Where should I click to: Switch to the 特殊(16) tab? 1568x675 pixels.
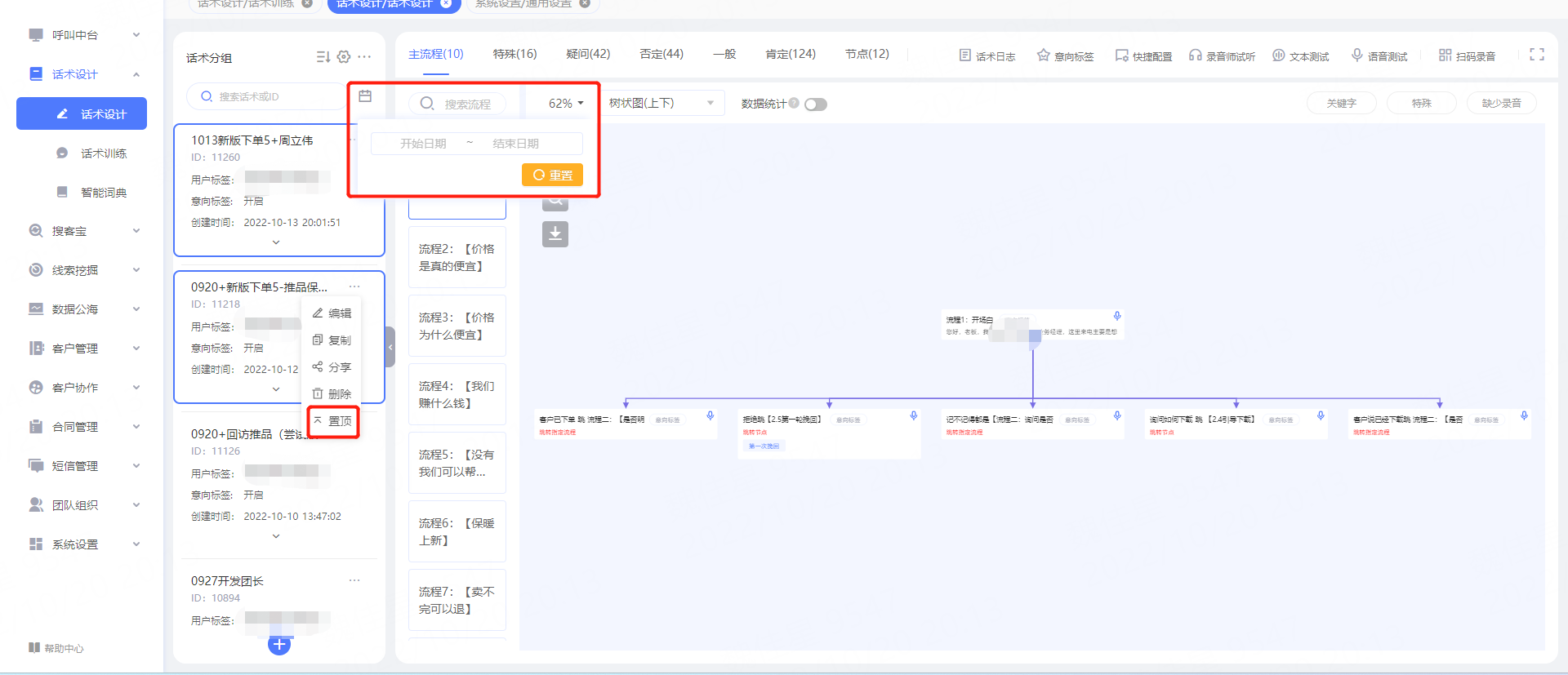(514, 54)
